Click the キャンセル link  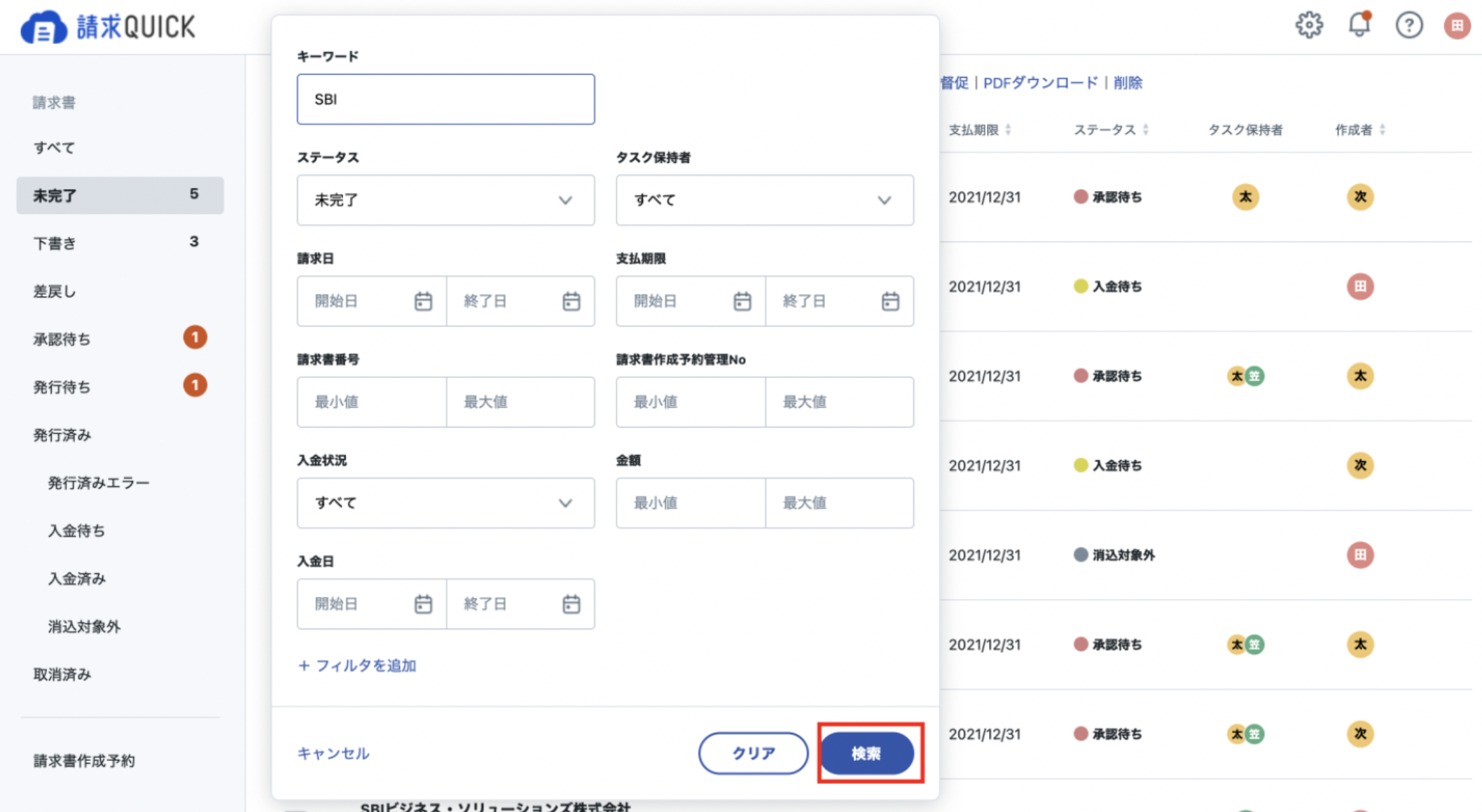(333, 753)
